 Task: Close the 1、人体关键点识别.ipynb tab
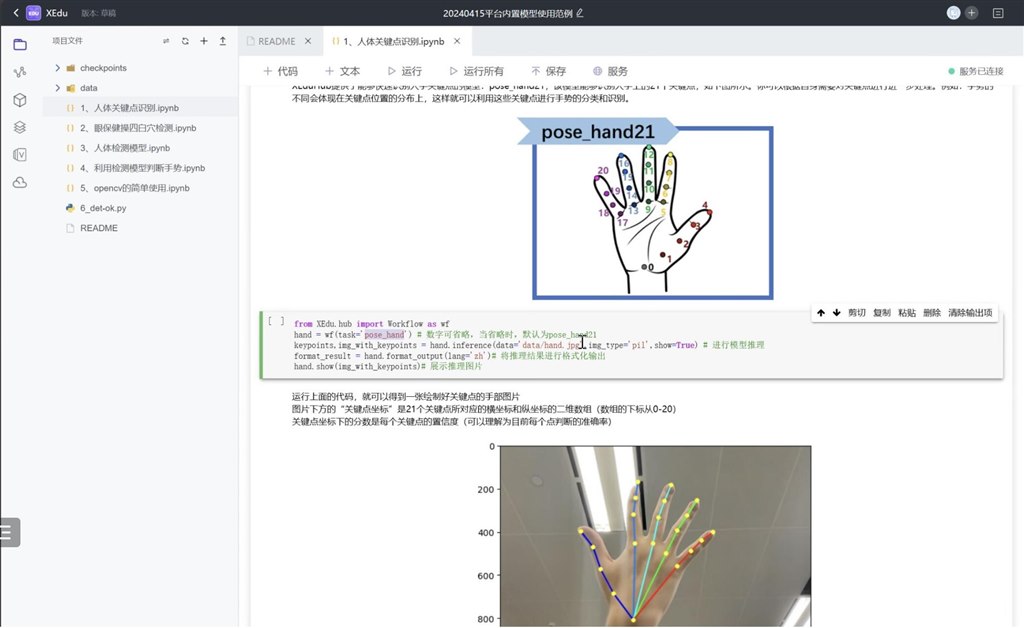[457, 41]
